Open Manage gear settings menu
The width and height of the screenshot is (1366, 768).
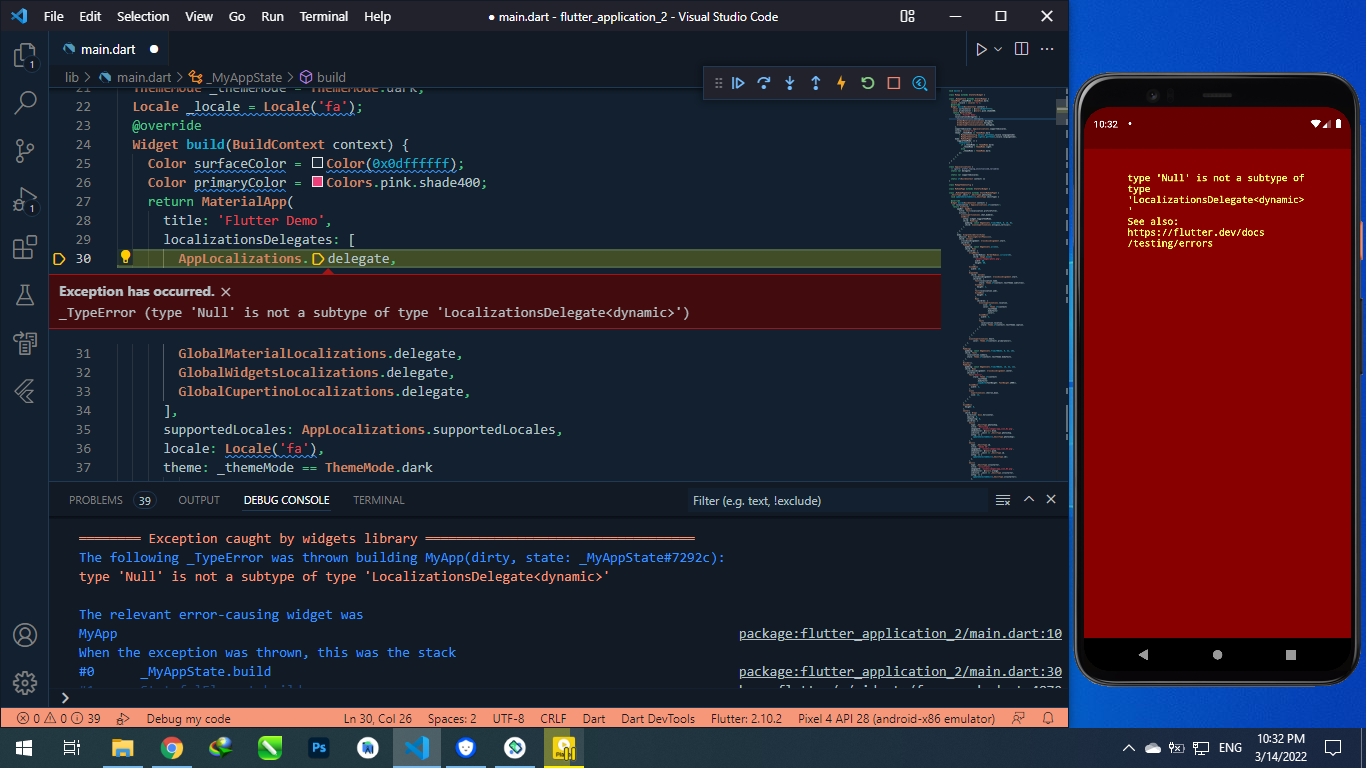[25, 683]
